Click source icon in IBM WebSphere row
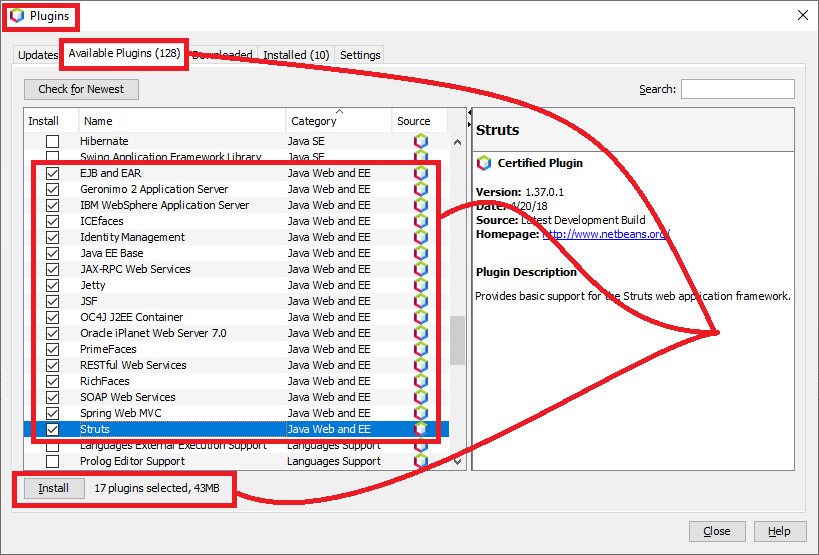This screenshot has width=819, height=555. 420,205
